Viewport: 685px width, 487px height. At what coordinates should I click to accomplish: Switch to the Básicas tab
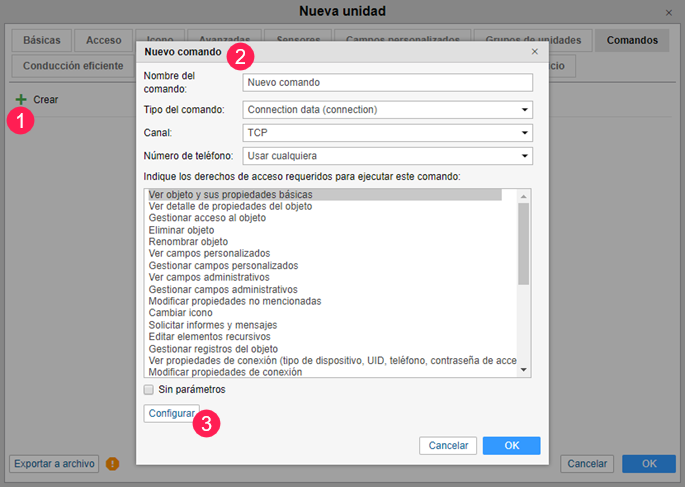coord(42,41)
